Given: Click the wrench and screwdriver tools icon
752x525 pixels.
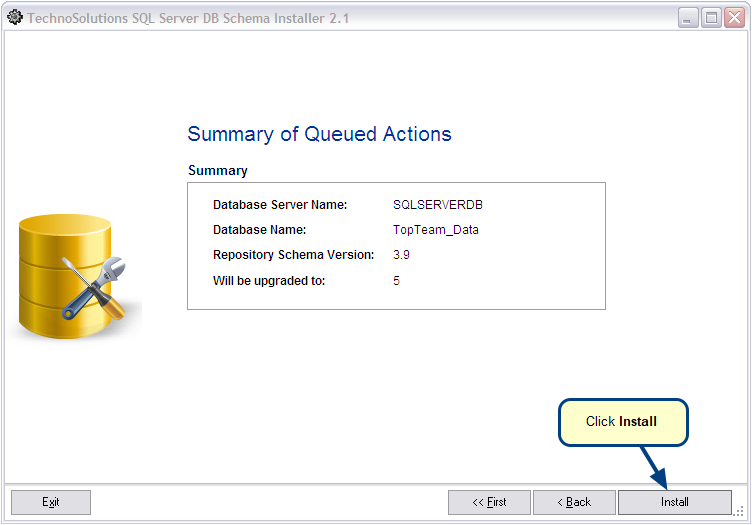Looking at the screenshot, I should click(x=94, y=288).
